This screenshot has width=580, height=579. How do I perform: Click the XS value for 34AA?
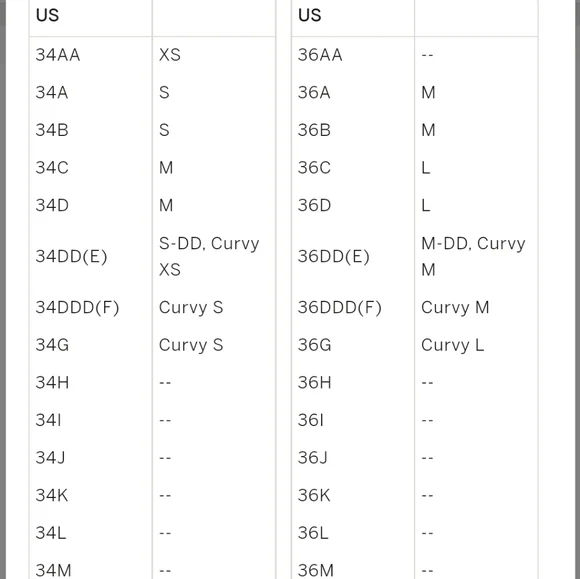pos(170,55)
